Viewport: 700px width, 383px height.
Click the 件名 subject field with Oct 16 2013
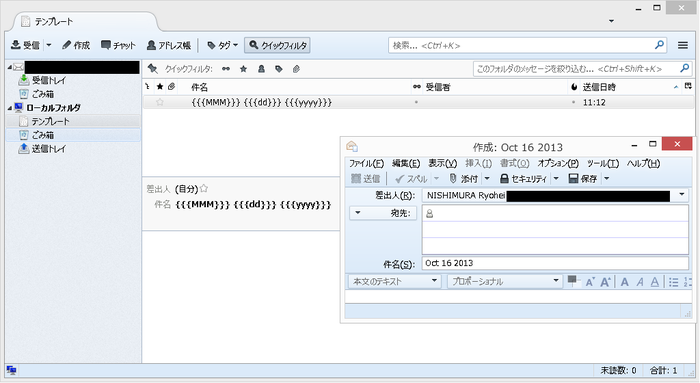click(555, 263)
